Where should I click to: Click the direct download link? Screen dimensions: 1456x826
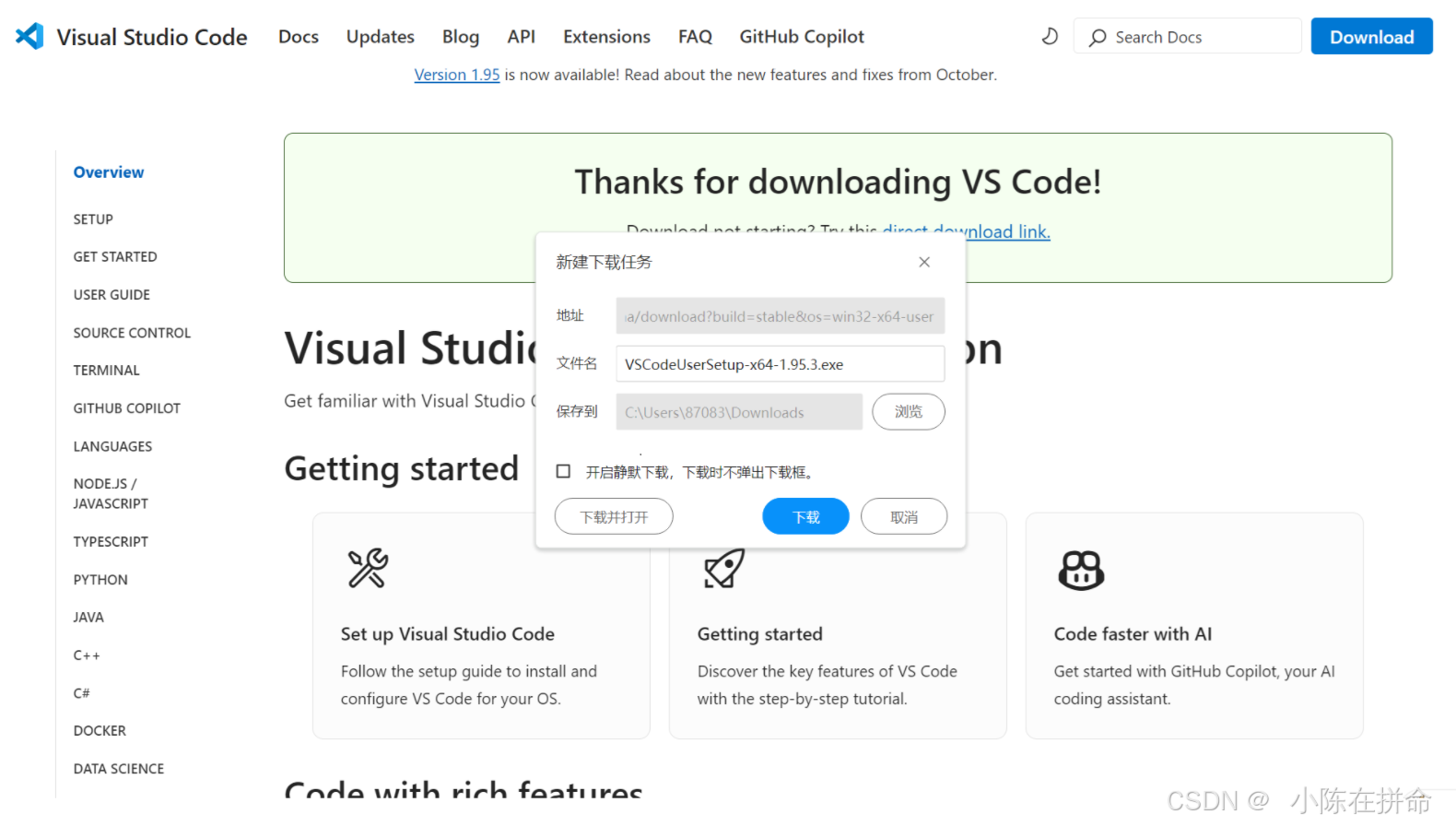[x=967, y=231]
